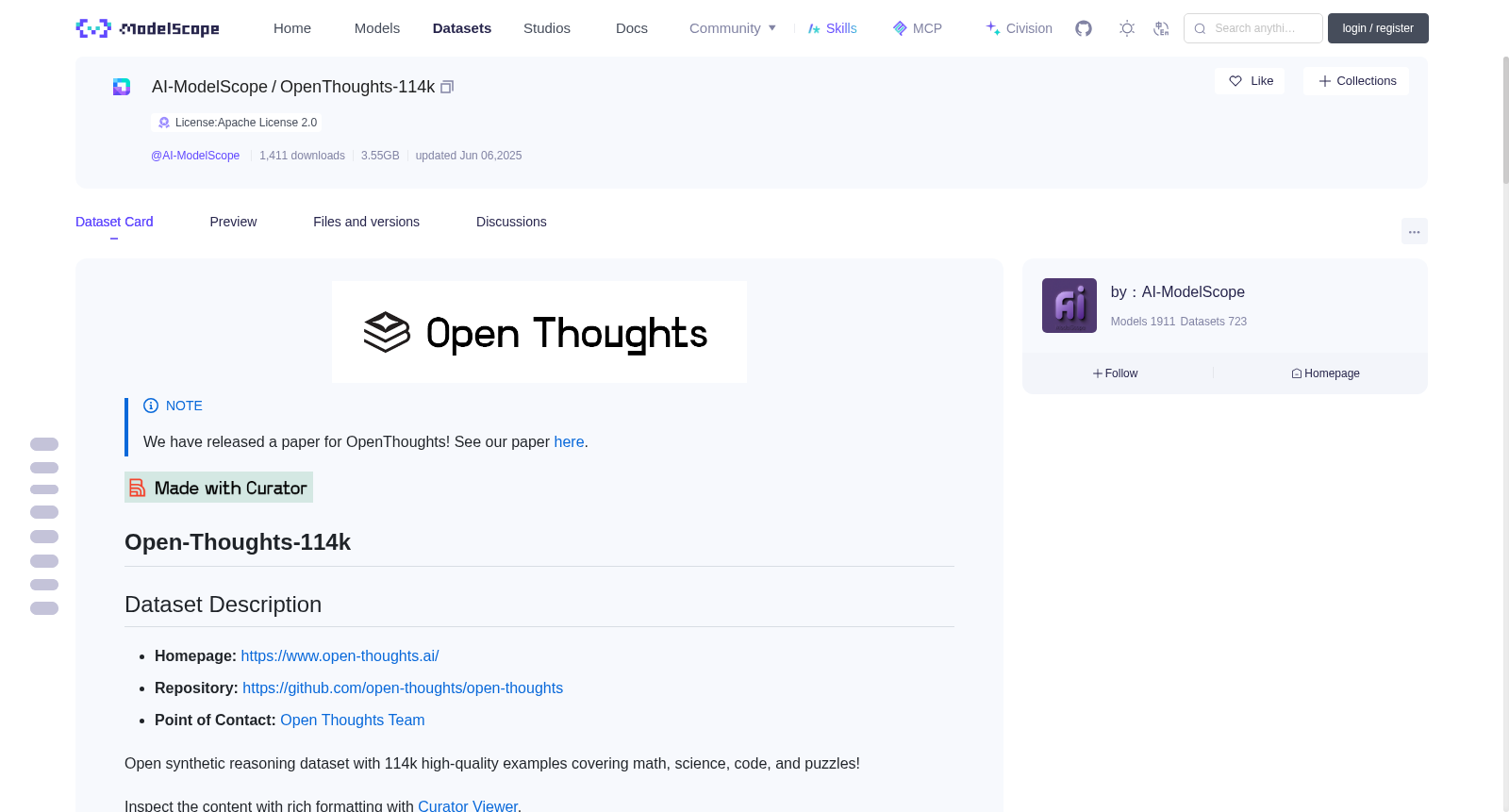Open the Curator Viewer link
1509x812 pixels.
coord(468,805)
